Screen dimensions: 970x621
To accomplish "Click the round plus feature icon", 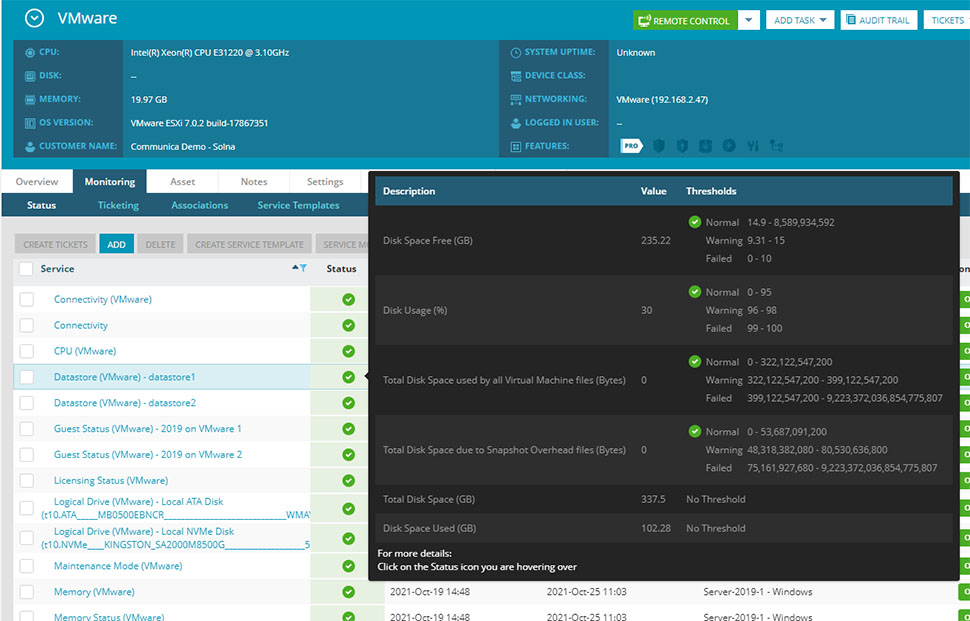I will coord(729,146).
